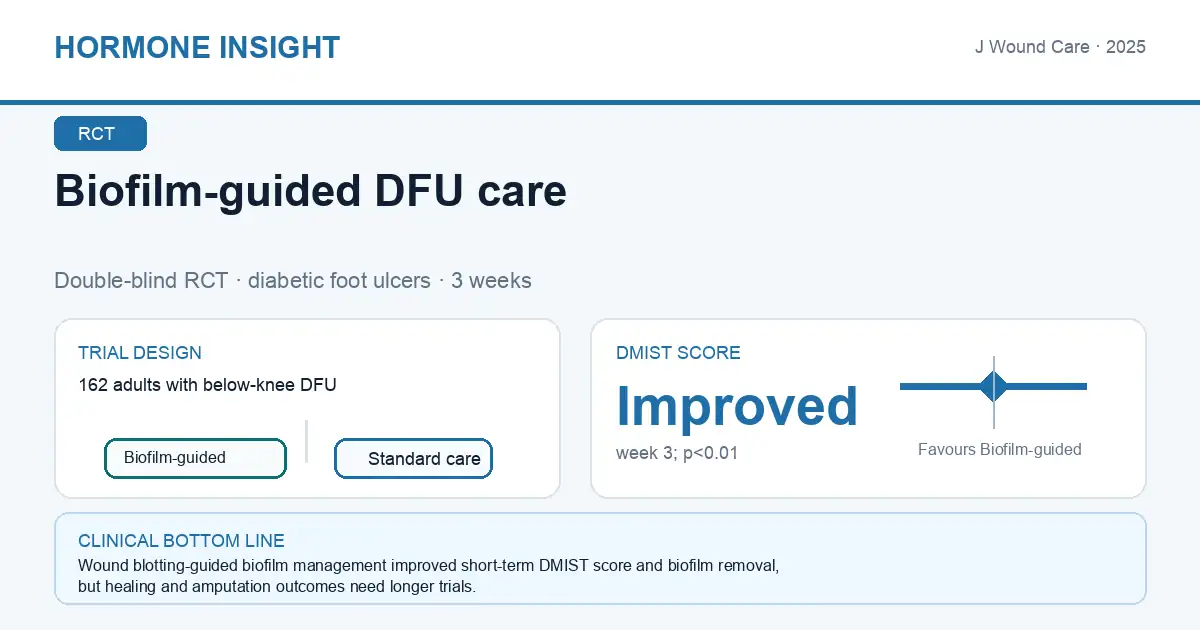
Task: Click the confidence interval horizontal line
Action: click(x=993, y=386)
